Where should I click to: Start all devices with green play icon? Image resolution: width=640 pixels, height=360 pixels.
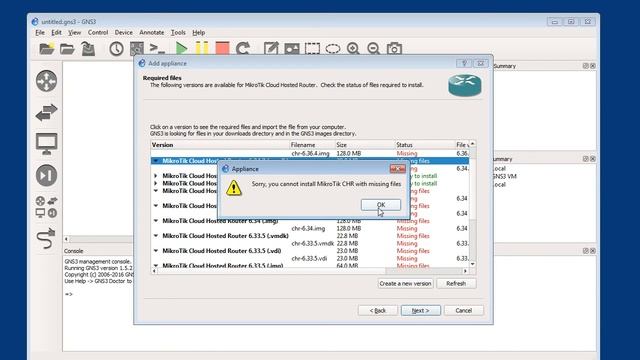pyautogui.click(x=181, y=49)
